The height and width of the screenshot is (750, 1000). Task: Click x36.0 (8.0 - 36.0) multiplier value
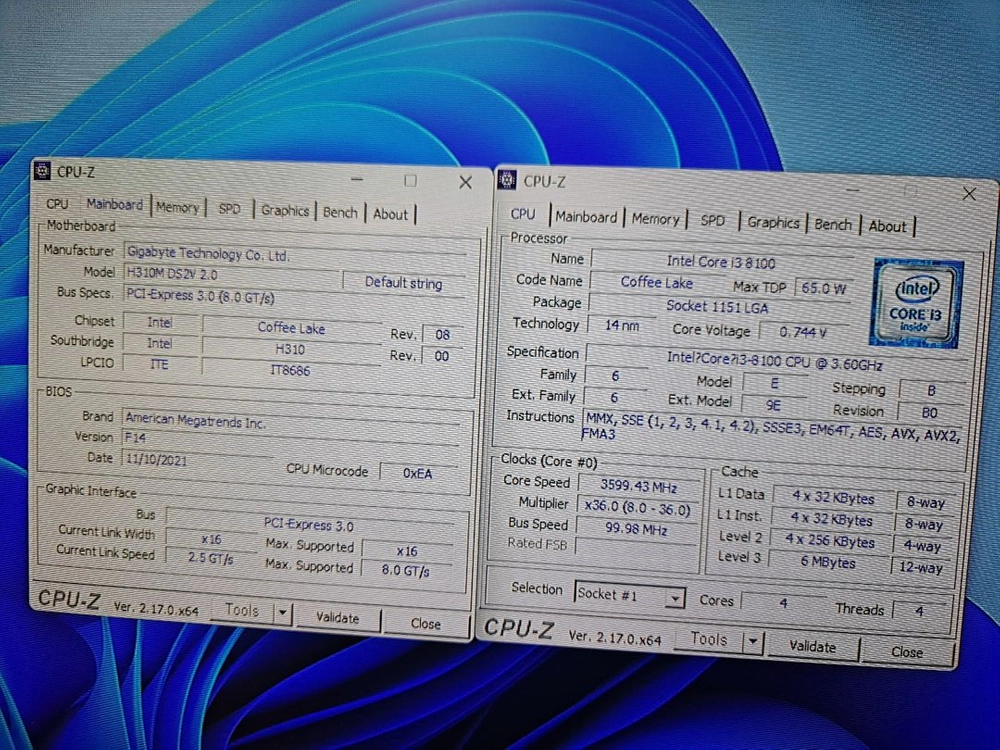pyautogui.click(x=638, y=508)
